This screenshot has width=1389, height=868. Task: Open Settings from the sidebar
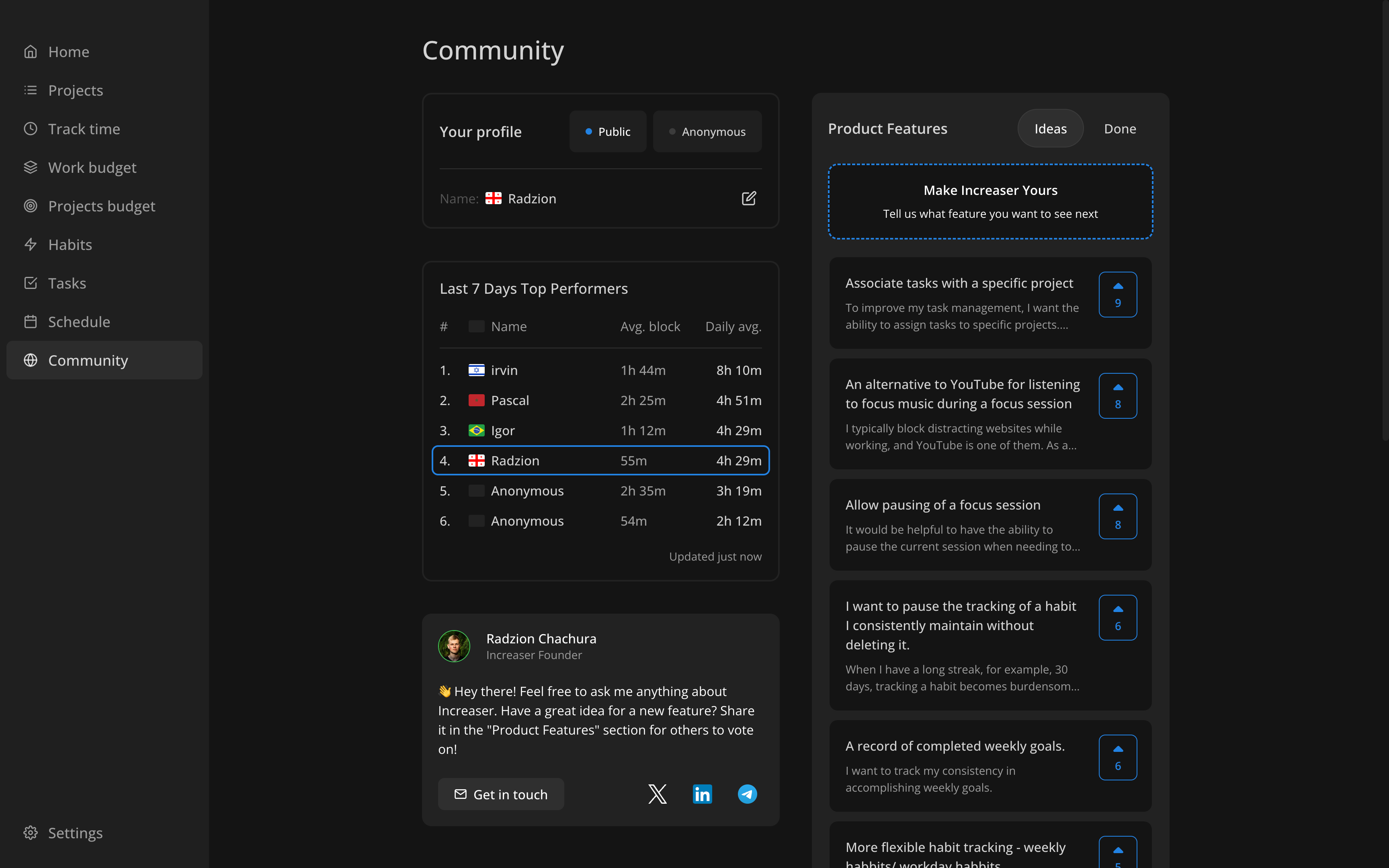pyautogui.click(x=104, y=832)
